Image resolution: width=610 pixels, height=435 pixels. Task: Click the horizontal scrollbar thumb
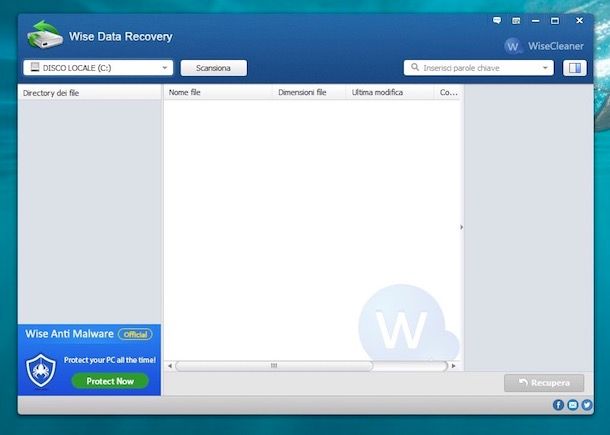tap(274, 366)
